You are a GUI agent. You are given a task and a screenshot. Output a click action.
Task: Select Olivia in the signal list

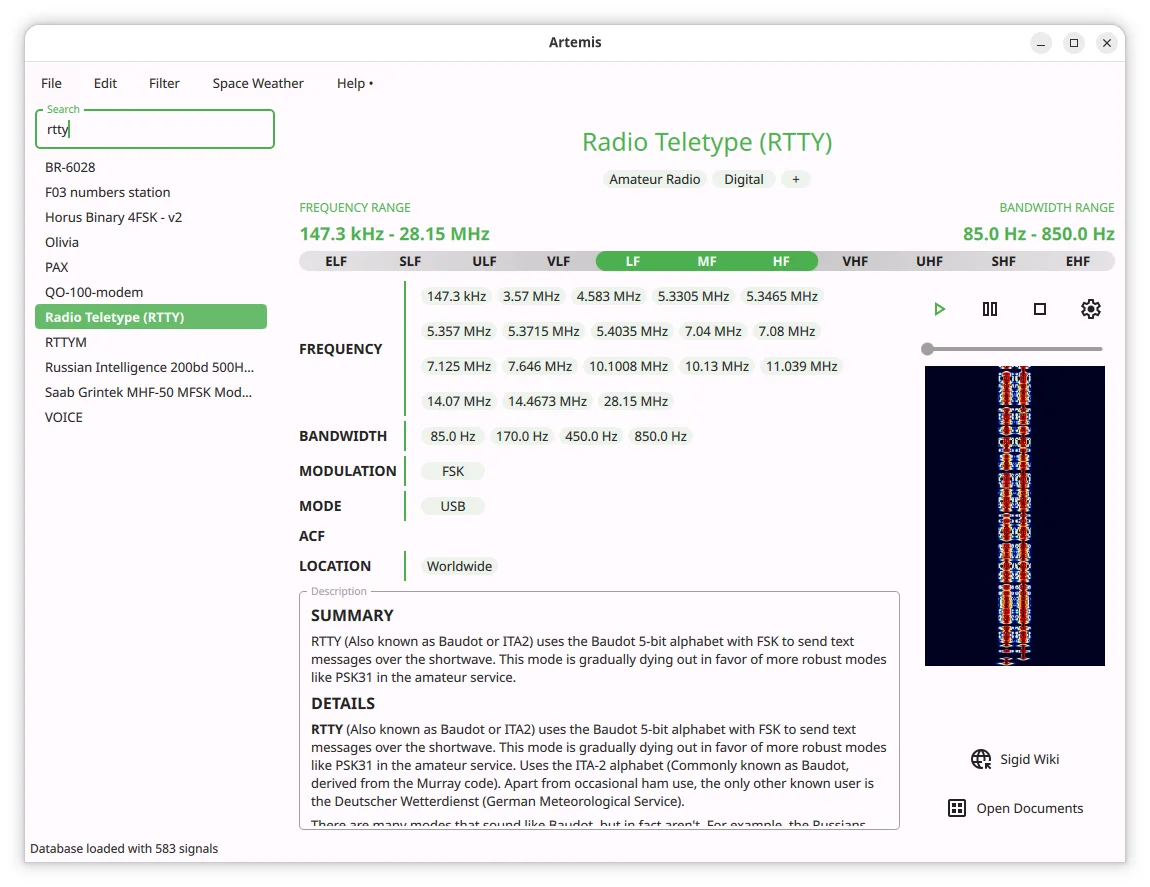click(150, 242)
